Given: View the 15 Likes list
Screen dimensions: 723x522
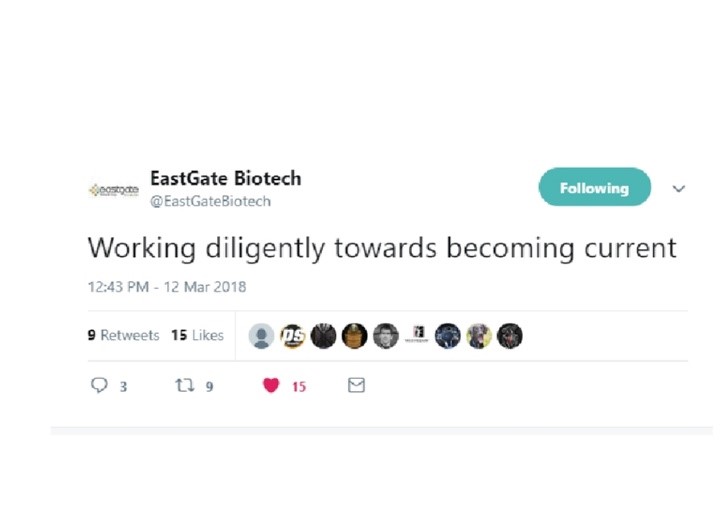Looking at the screenshot, I should (197, 335).
